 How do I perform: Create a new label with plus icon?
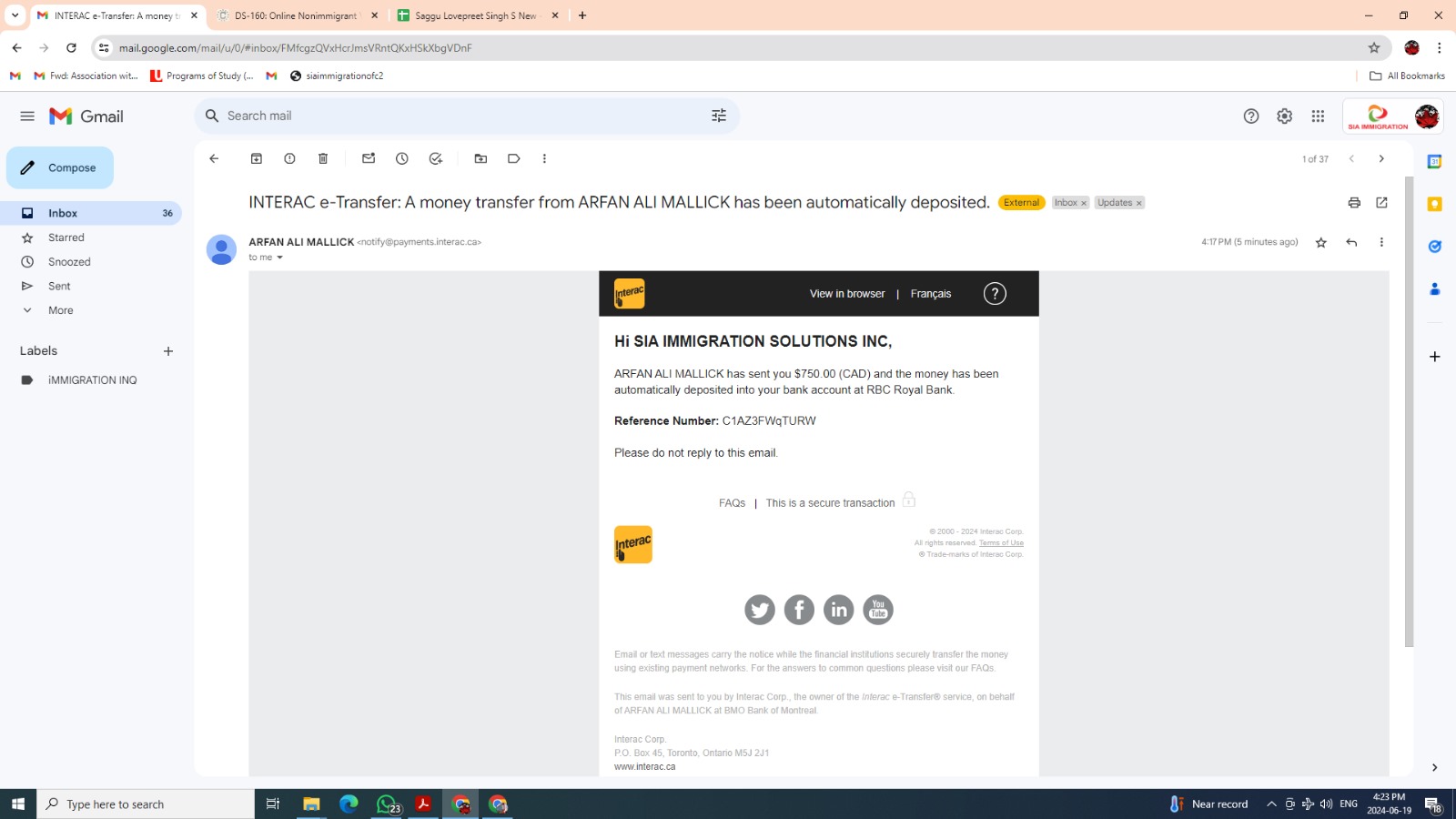[x=168, y=351]
